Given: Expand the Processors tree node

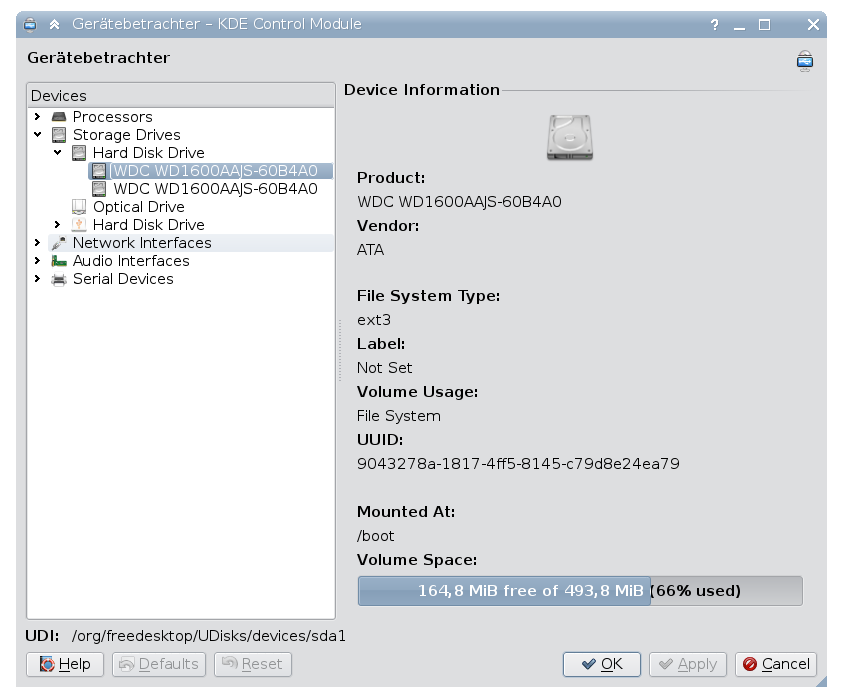Looking at the screenshot, I should click(37, 117).
